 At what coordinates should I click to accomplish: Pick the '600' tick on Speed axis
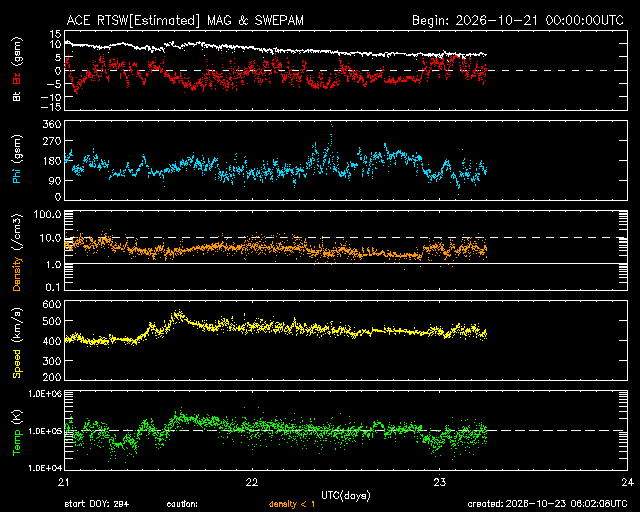(52, 304)
